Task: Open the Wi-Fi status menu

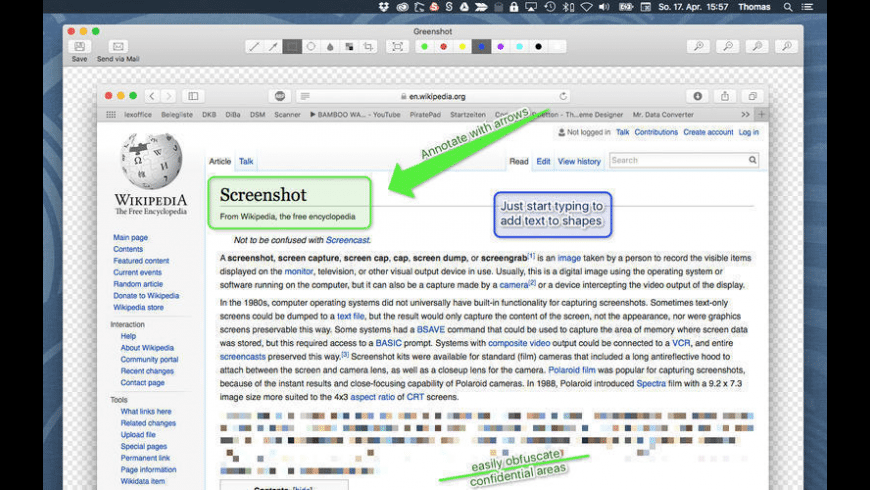Action: (586, 7)
